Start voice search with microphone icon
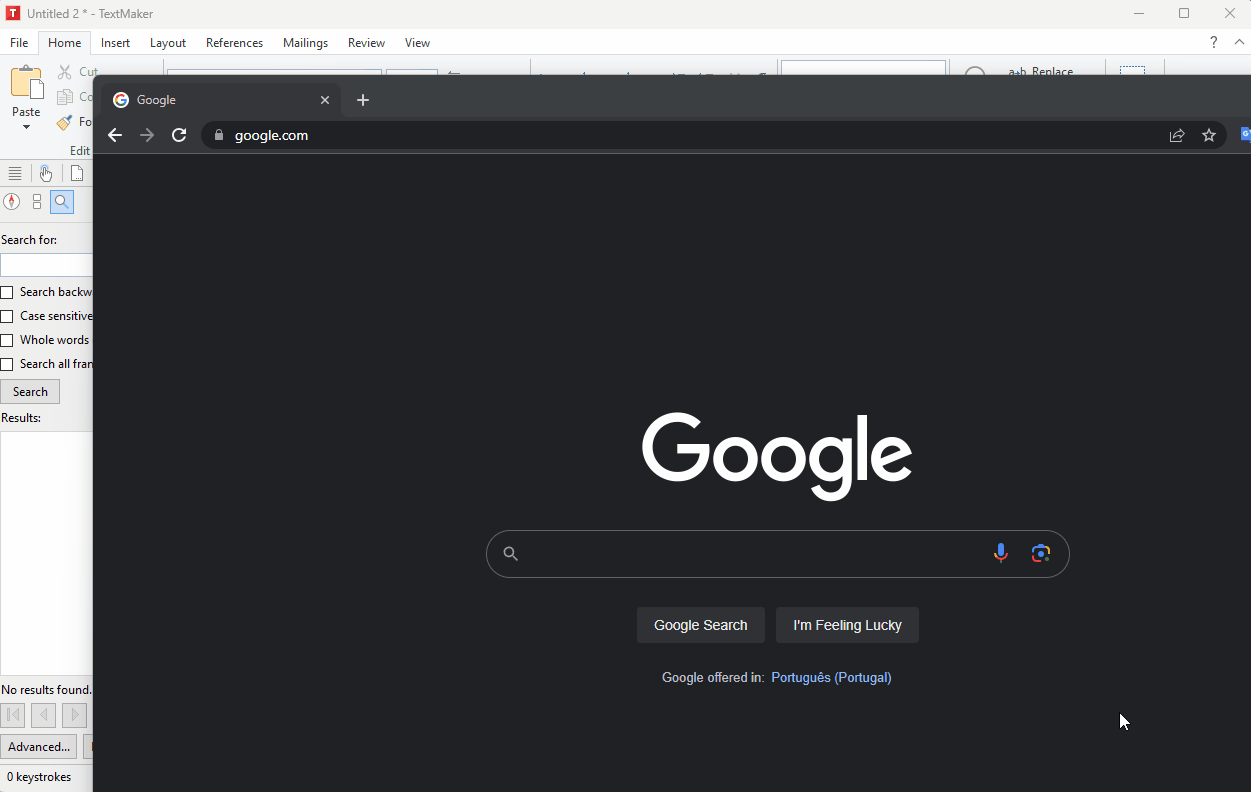The width and height of the screenshot is (1251, 792). tap(1000, 553)
